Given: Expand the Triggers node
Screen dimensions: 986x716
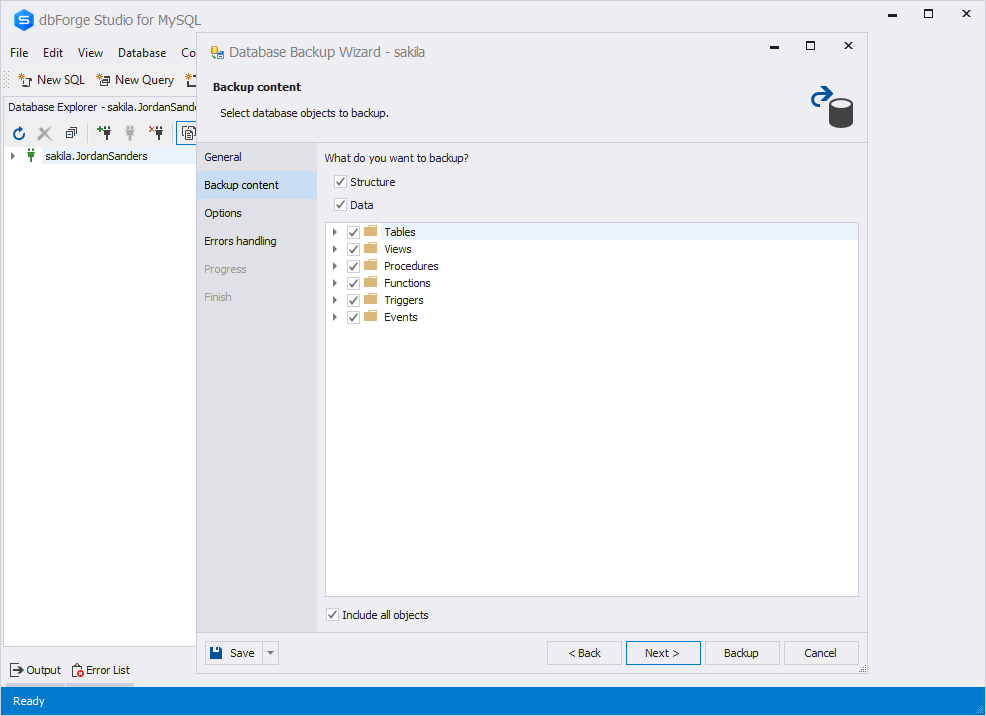Looking at the screenshot, I should pyautogui.click(x=335, y=300).
